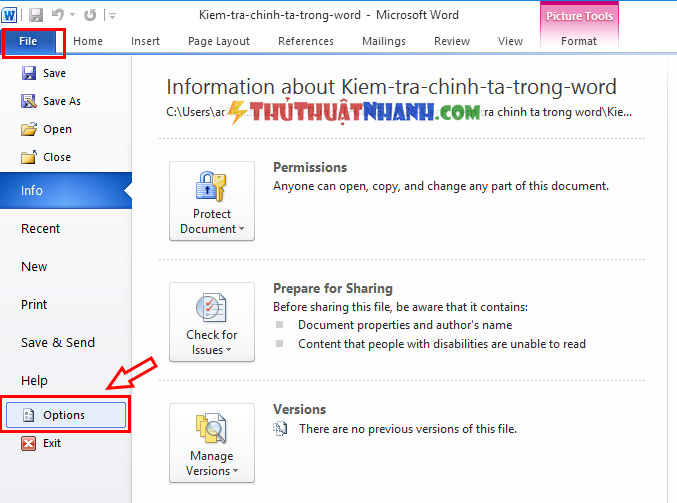Open the Page Layout tab

[x=219, y=41]
